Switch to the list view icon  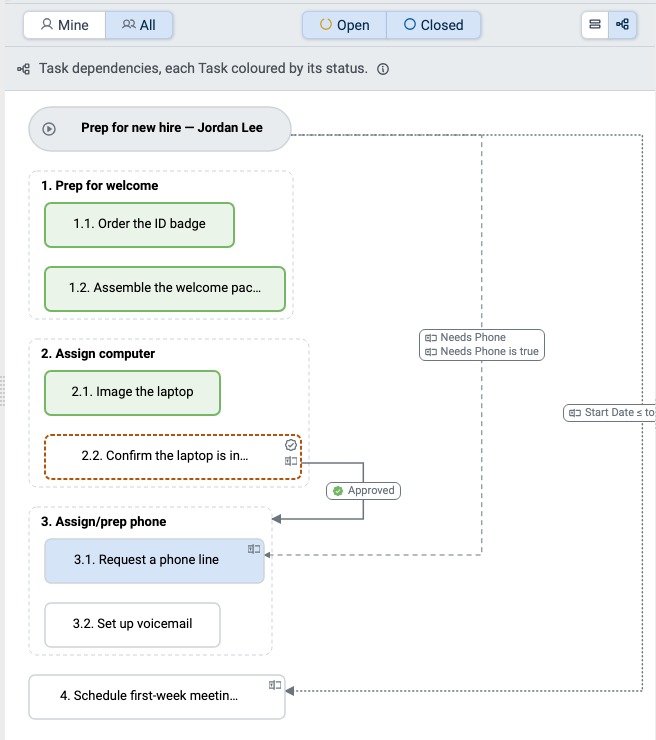[595, 25]
